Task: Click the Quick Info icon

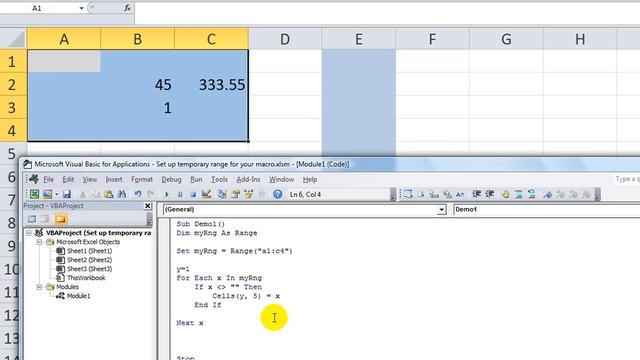Action: (x=434, y=194)
